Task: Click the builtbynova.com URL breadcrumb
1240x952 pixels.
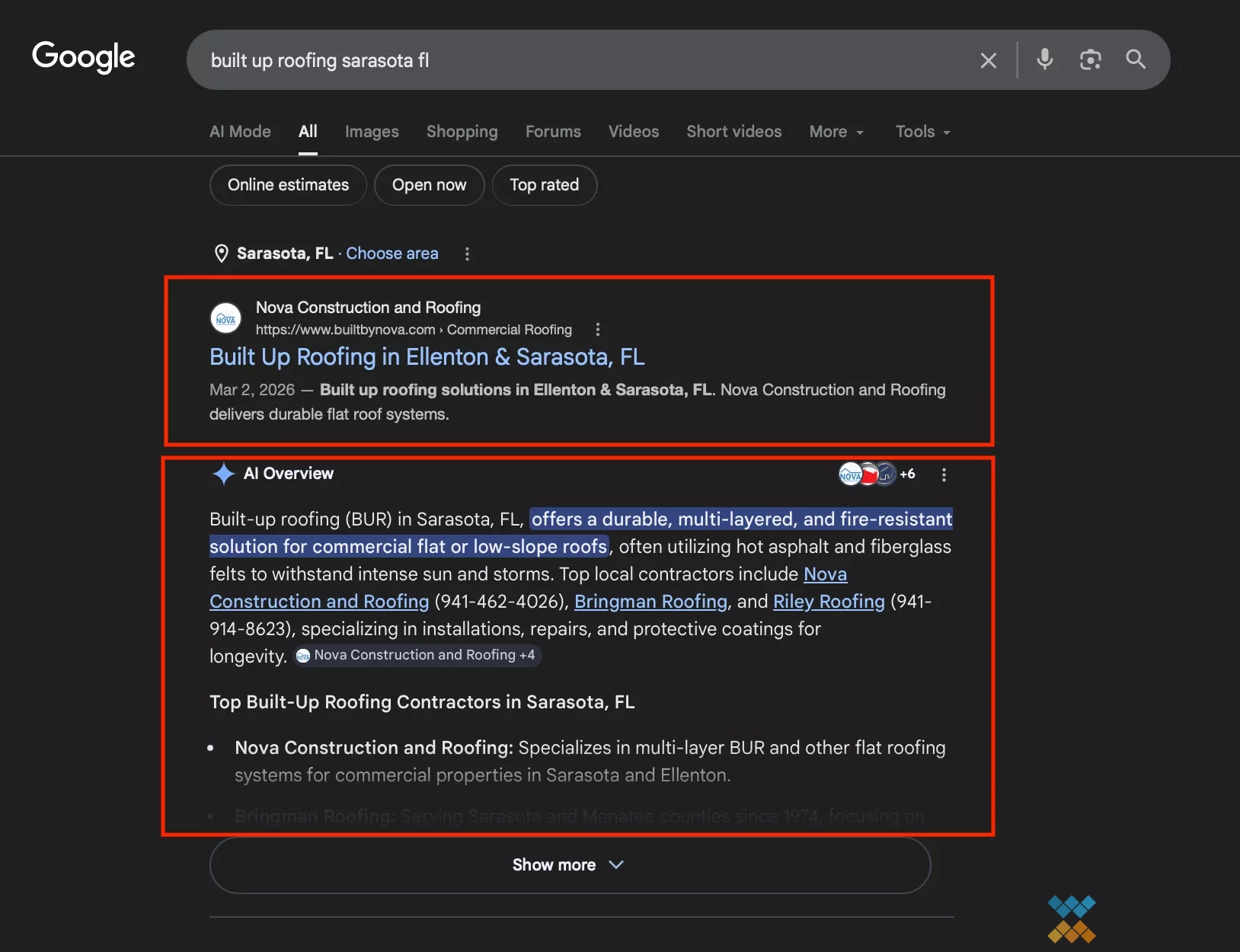Action: pyautogui.click(x=414, y=330)
